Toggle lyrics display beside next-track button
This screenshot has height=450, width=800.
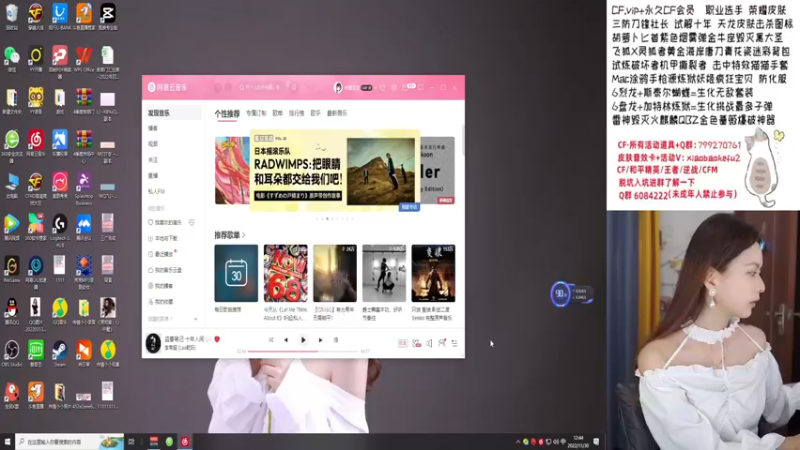(x=336, y=340)
